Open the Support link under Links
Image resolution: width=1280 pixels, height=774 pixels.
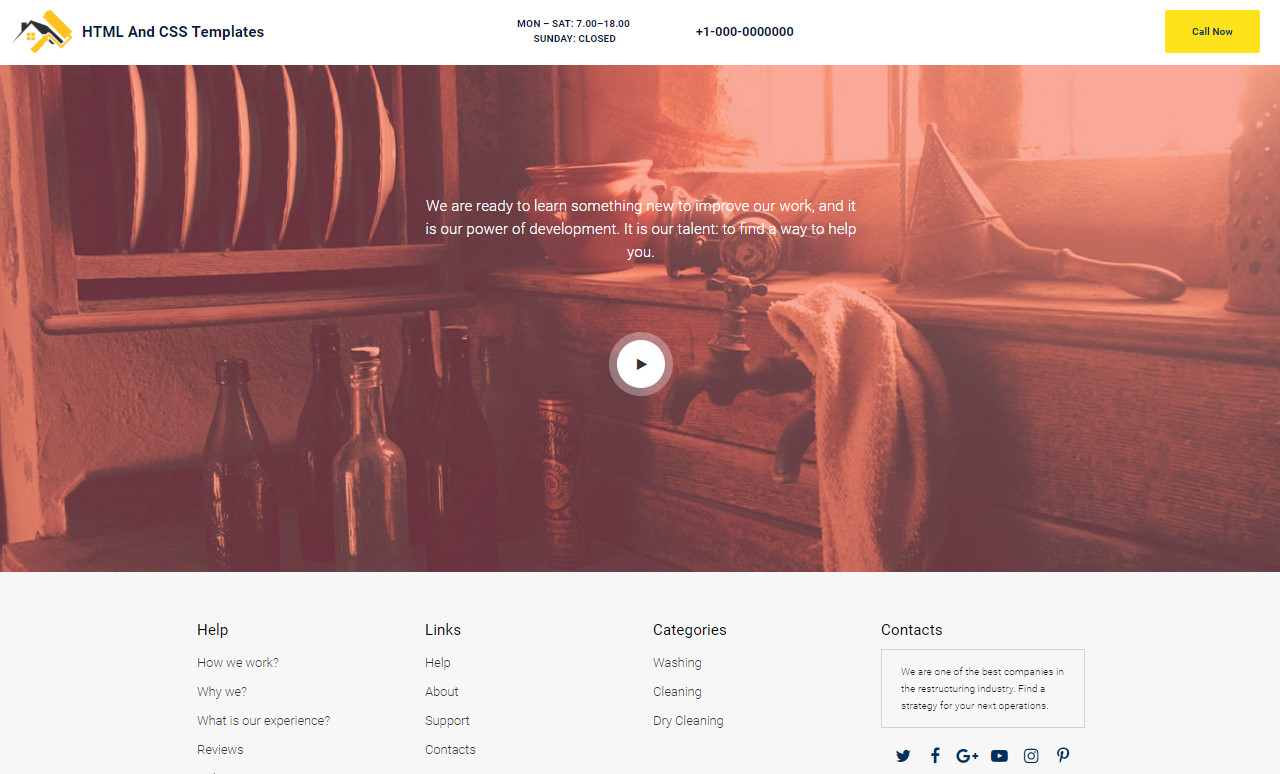pos(447,721)
